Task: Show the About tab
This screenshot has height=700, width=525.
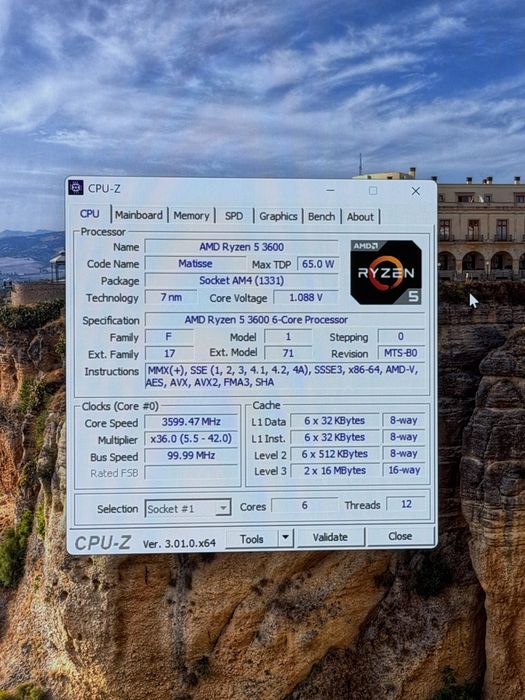Action: [x=360, y=217]
